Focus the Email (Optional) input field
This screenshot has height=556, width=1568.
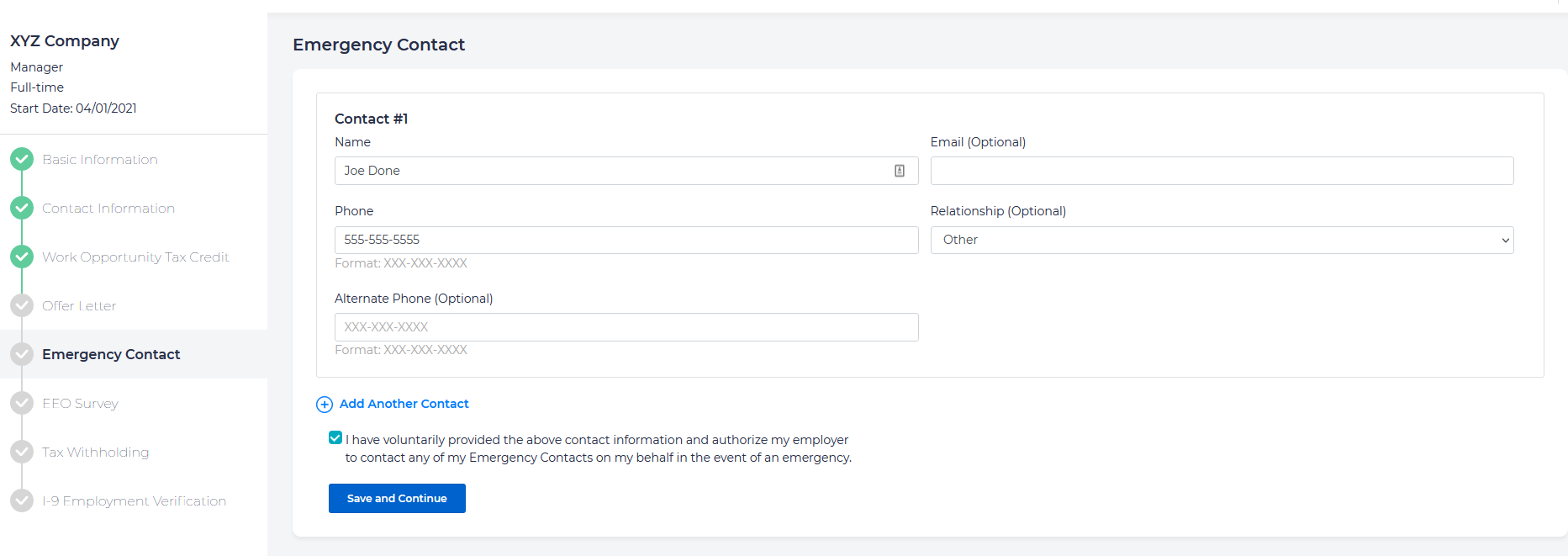[1221, 171]
